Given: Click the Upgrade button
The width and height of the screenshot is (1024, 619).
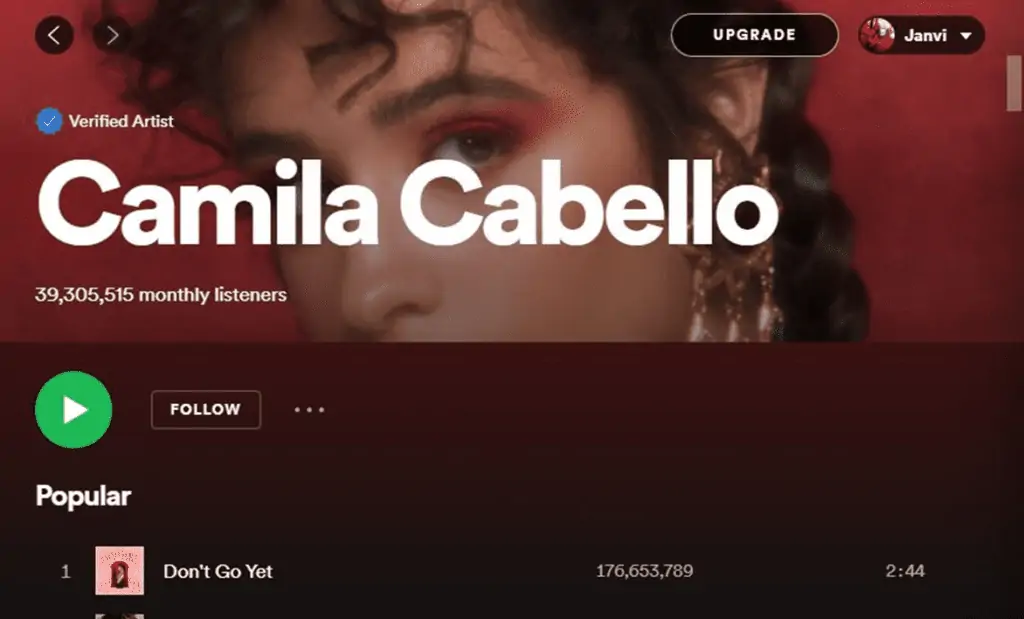Looking at the screenshot, I should 754,35.
